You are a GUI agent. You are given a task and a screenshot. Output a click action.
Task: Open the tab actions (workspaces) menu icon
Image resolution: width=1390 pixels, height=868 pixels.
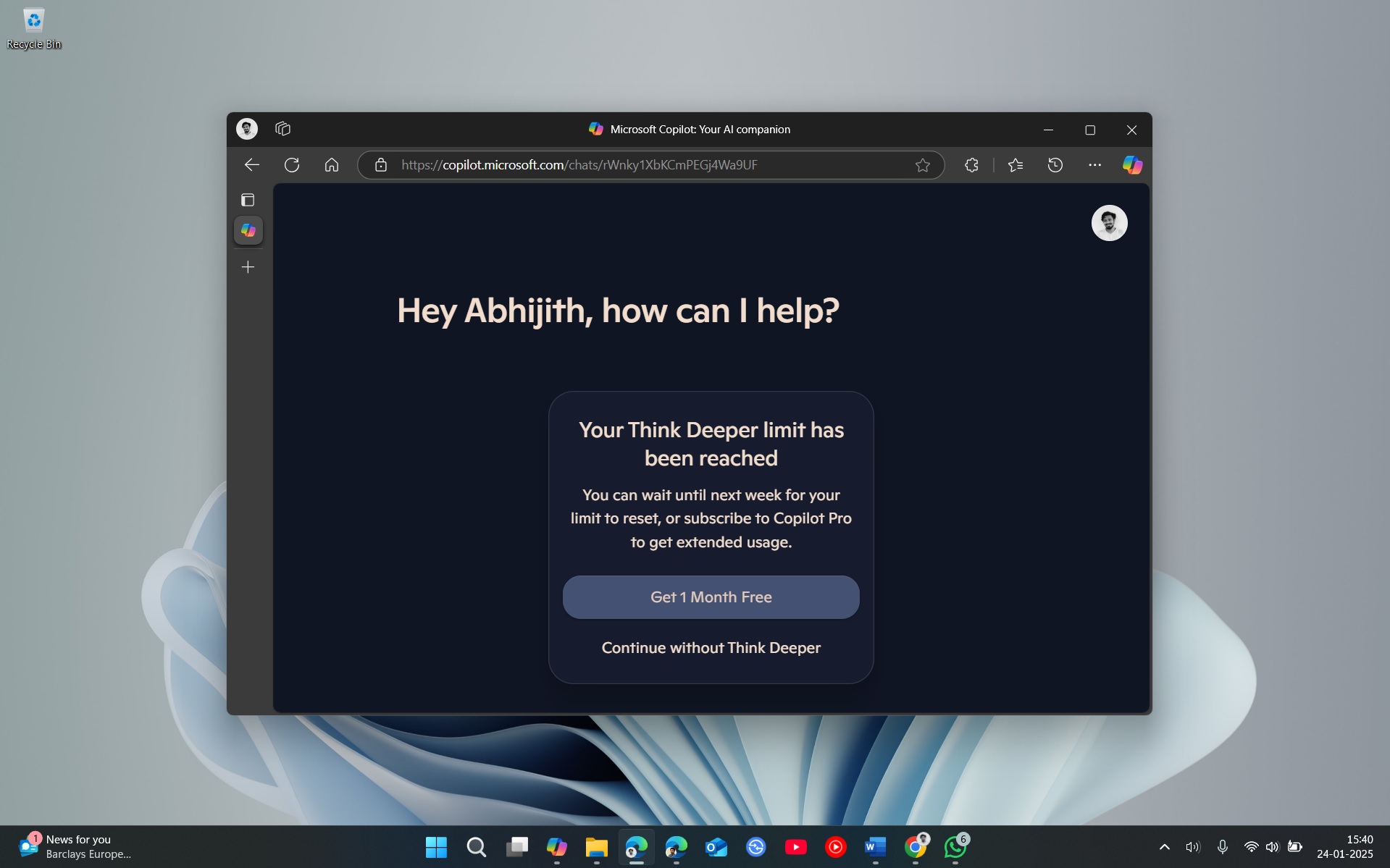[282, 129]
